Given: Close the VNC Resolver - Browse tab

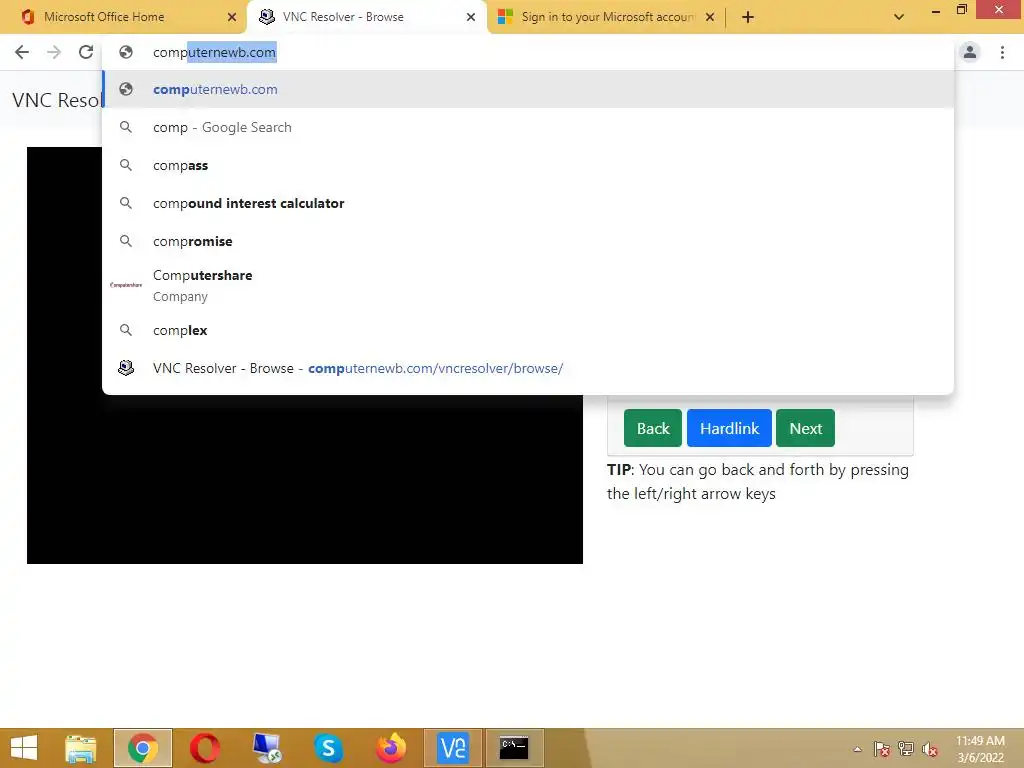Looking at the screenshot, I should coord(470,17).
